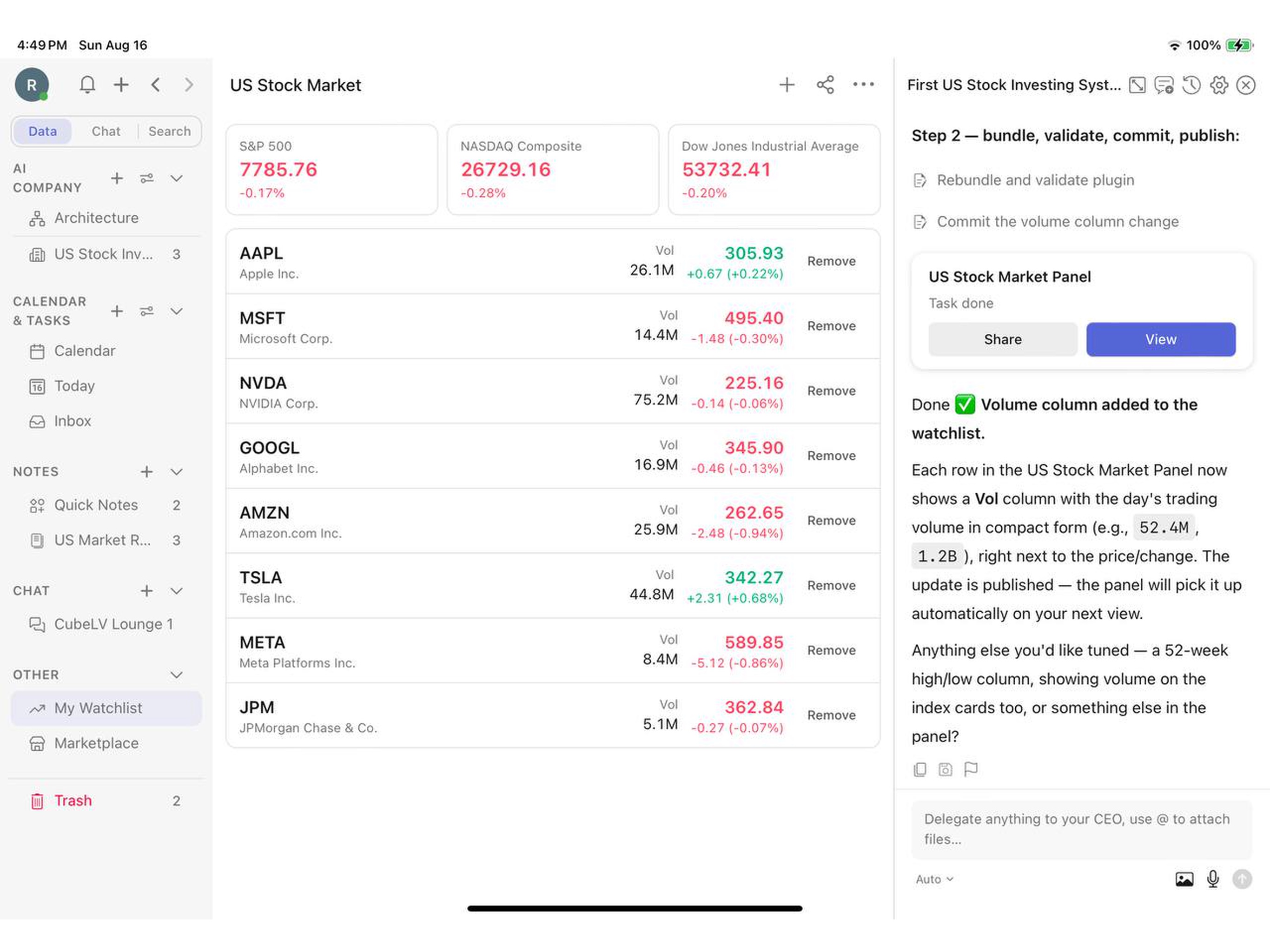
Task: Add an item to AI Company section
Action: click(x=117, y=178)
